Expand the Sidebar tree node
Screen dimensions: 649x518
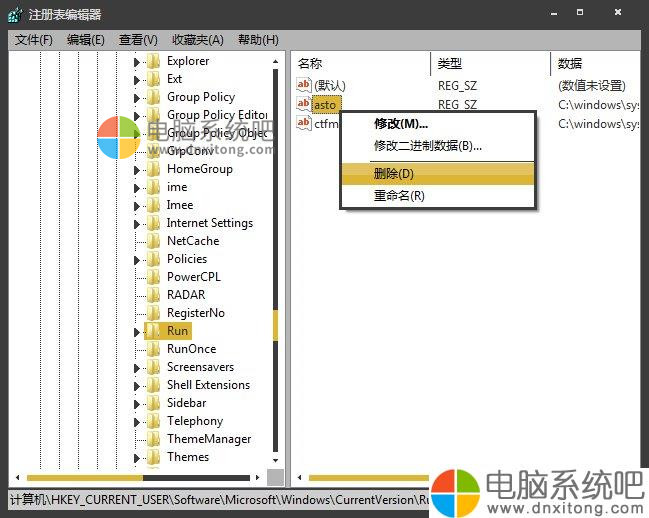pyautogui.click(x=137, y=404)
